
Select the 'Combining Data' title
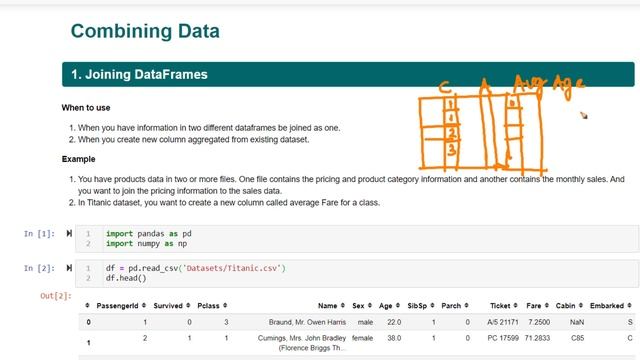point(145,31)
